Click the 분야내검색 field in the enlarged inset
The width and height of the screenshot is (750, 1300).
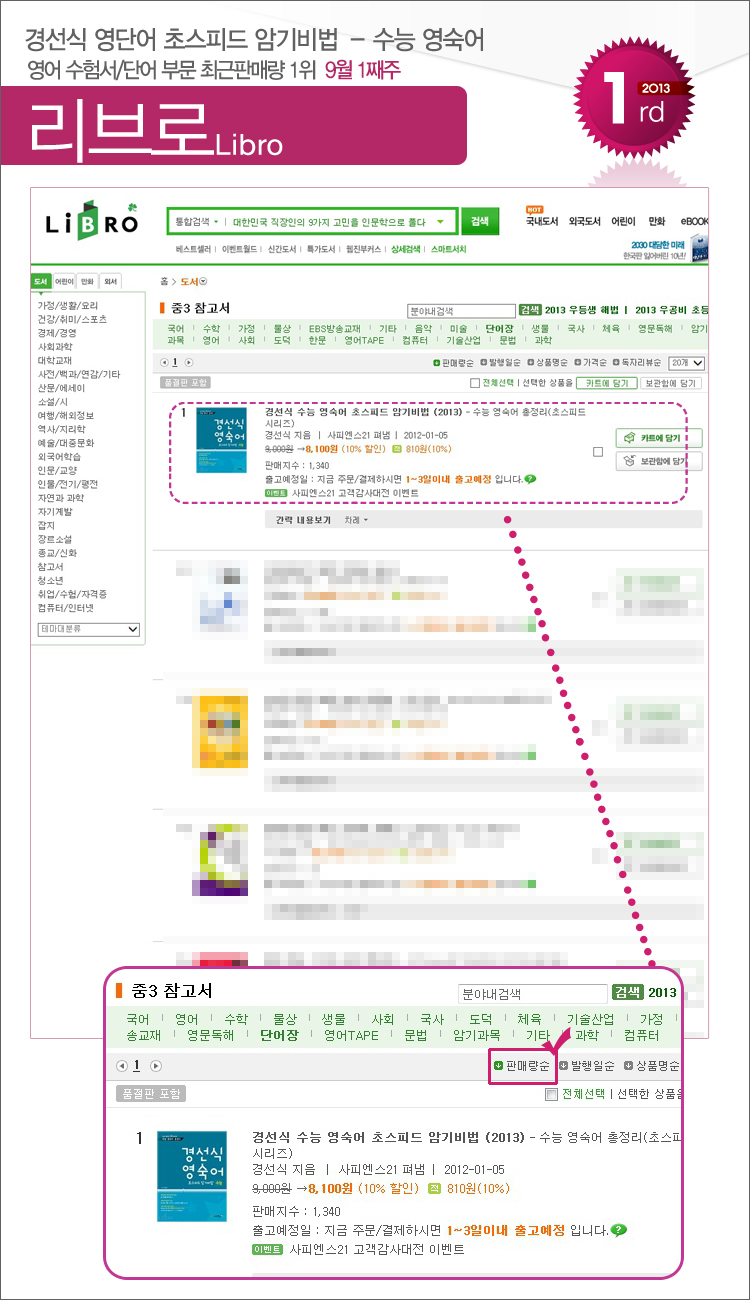coord(533,994)
